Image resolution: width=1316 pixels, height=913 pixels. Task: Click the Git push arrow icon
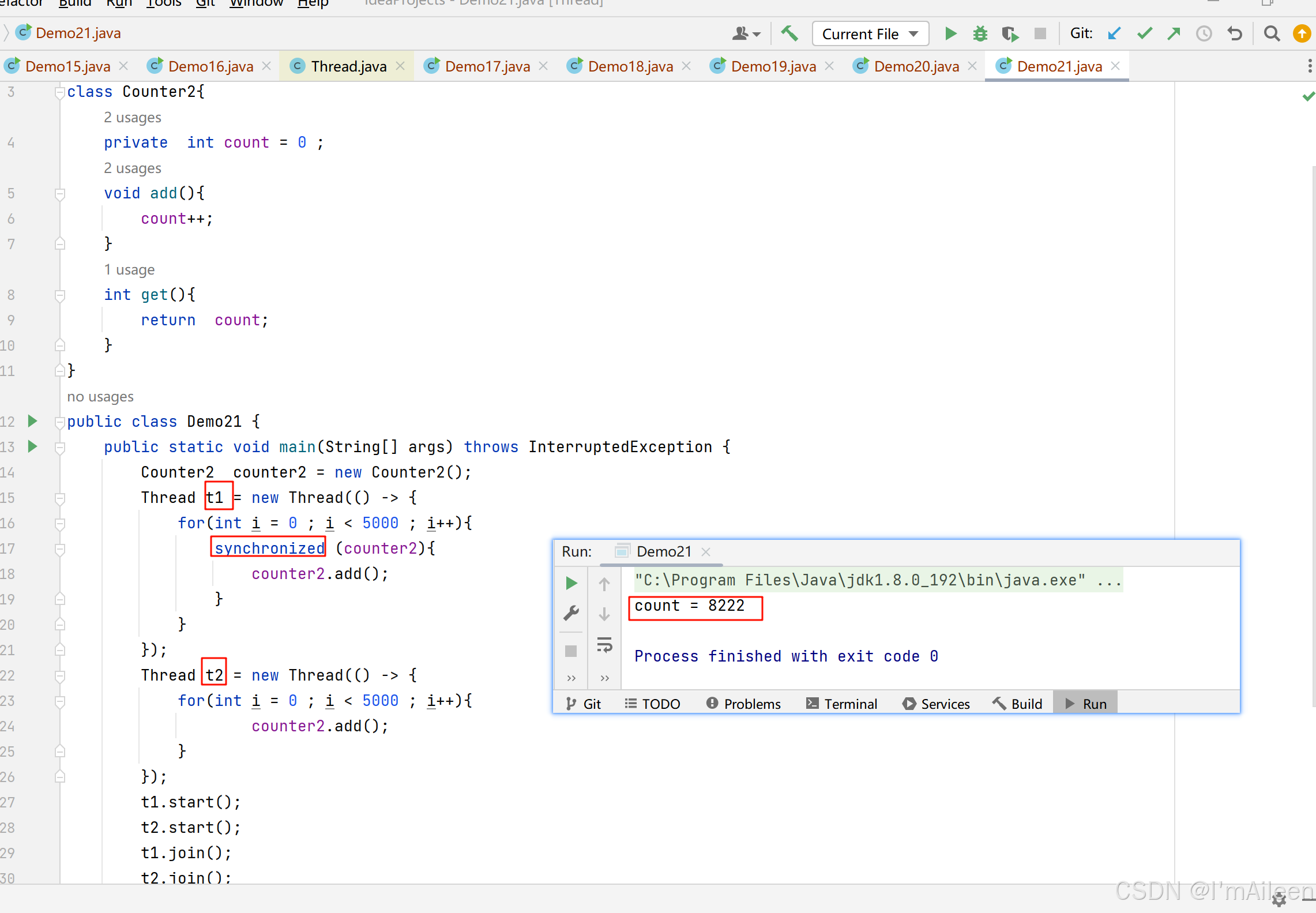click(x=1174, y=34)
